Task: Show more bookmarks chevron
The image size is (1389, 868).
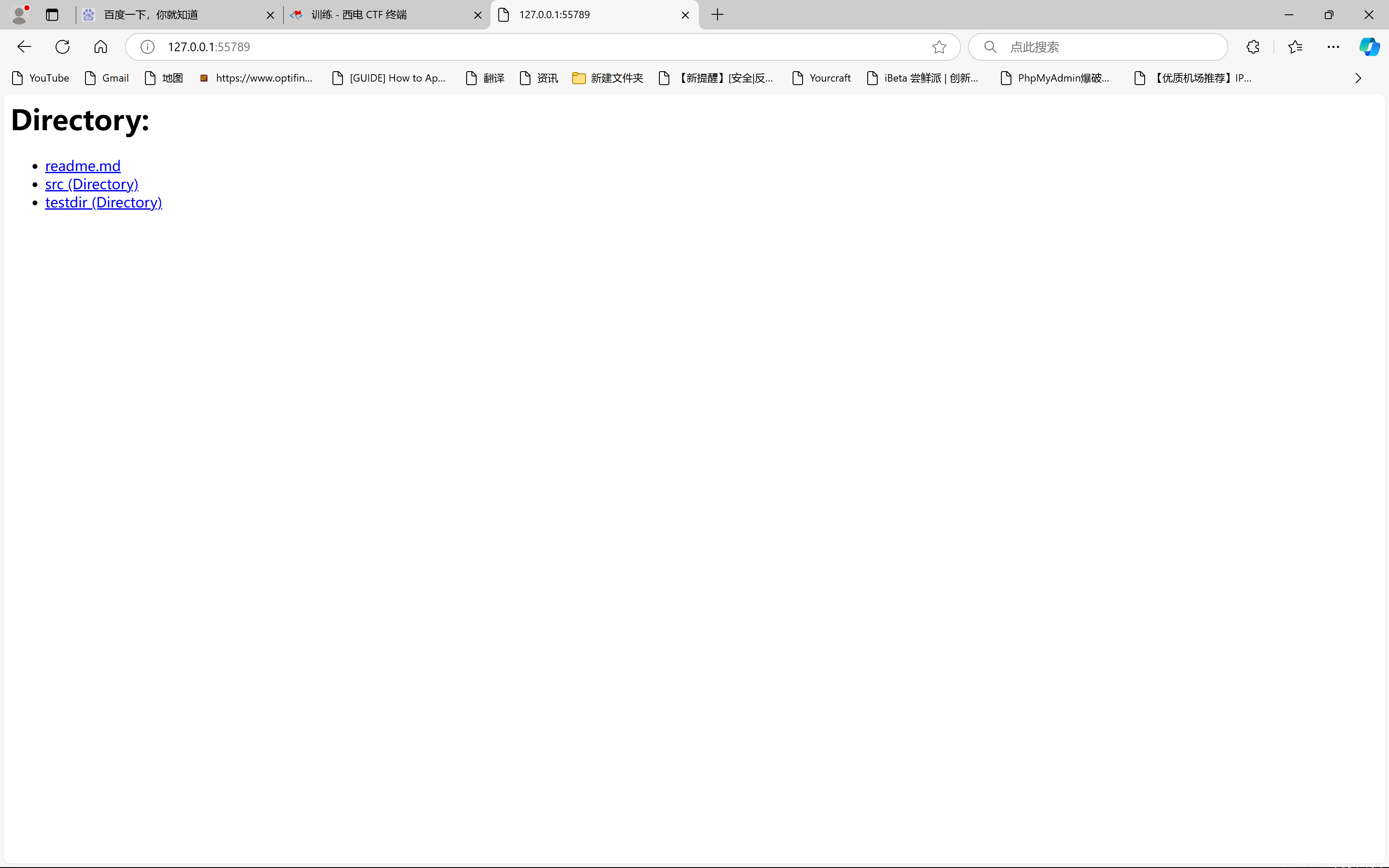Action: (x=1358, y=78)
